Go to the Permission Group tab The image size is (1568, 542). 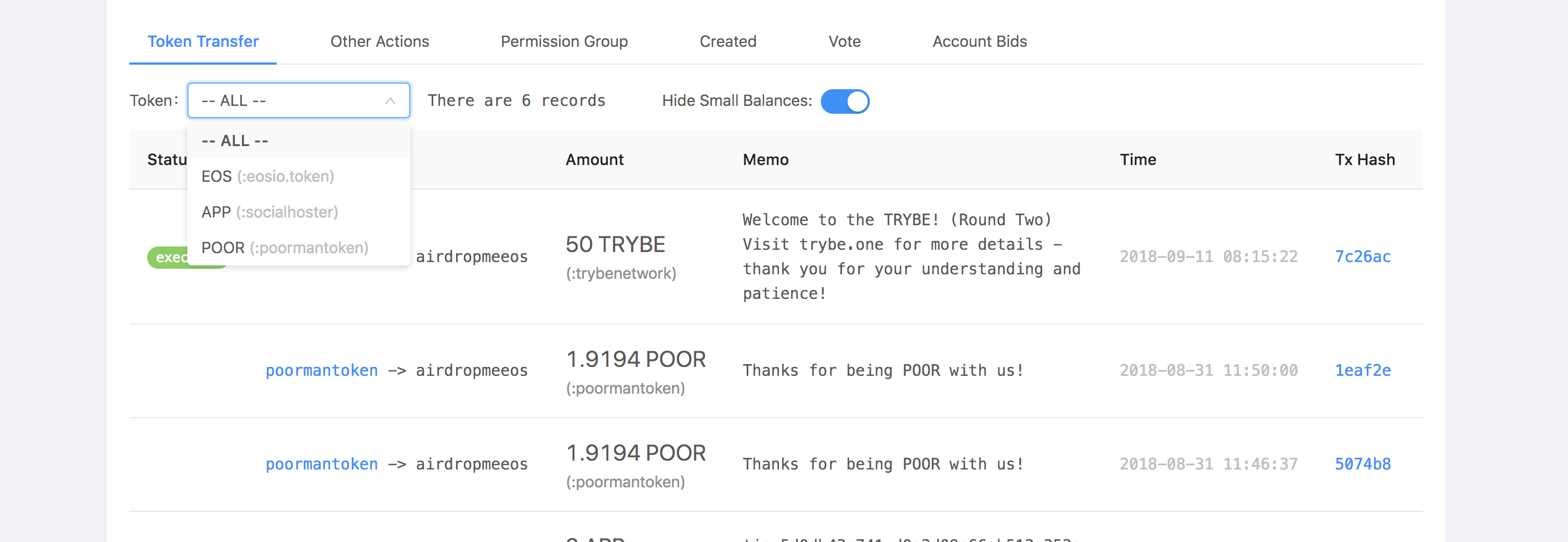tap(564, 41)
